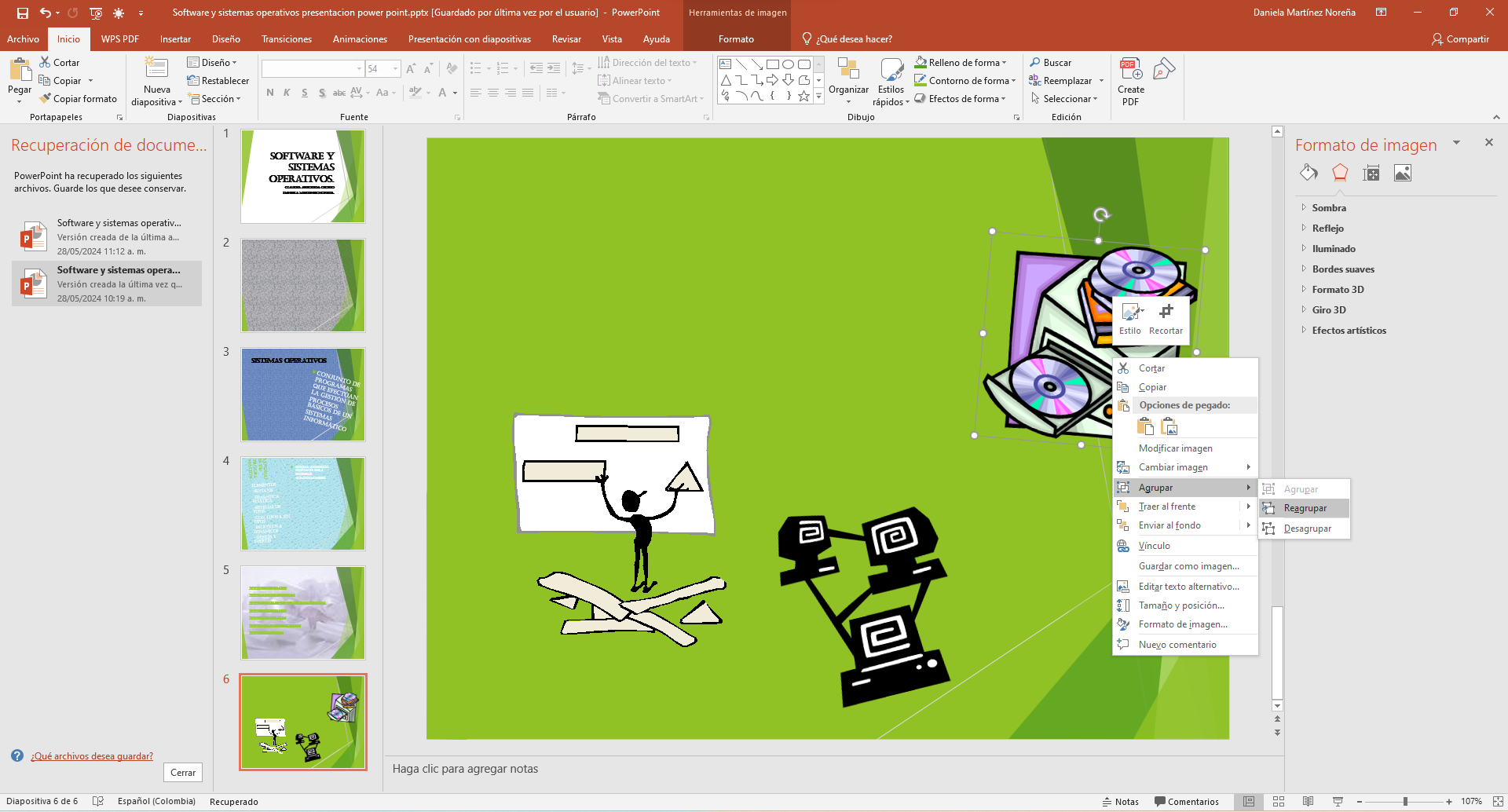Open the ¿Qué archivos desea guardar? link
Screen dimensions: 1508x812
(92, 756)
